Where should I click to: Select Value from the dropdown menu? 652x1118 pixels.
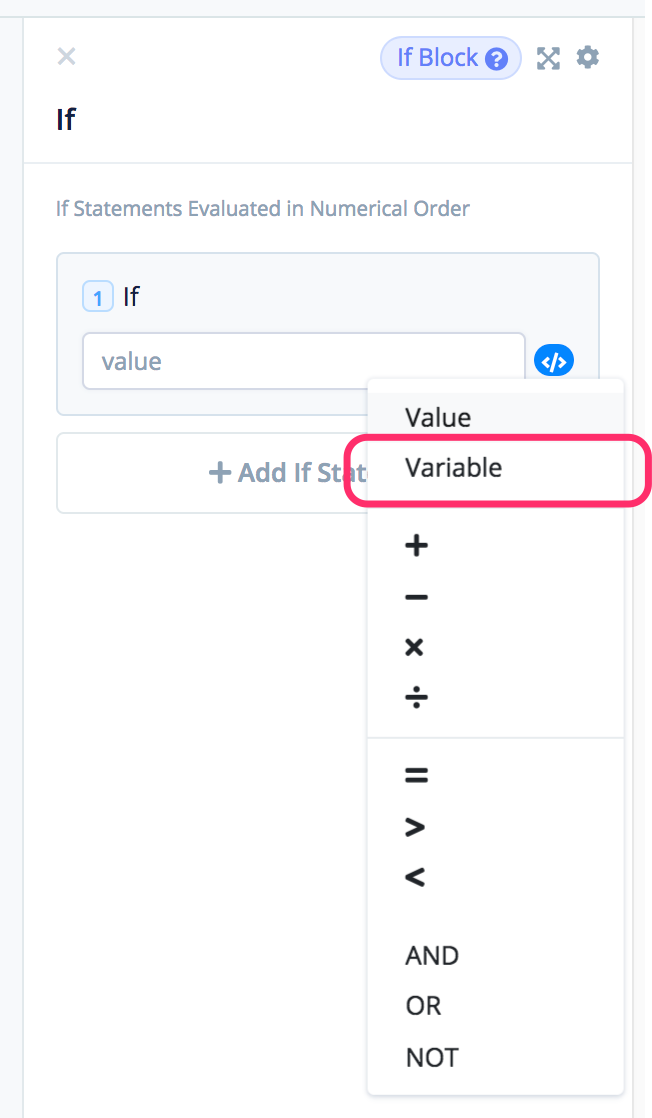point(438,417)
